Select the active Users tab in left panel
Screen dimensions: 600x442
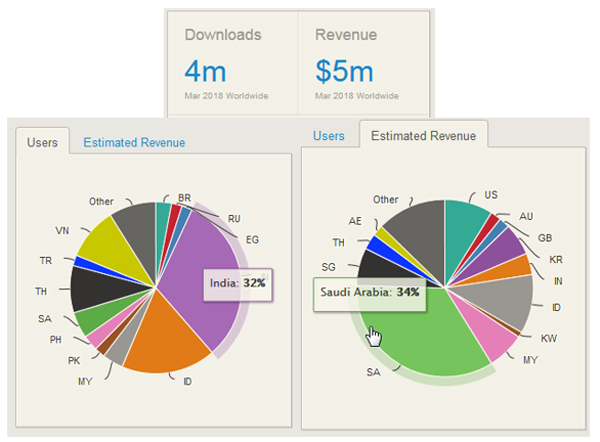point(42,143)
